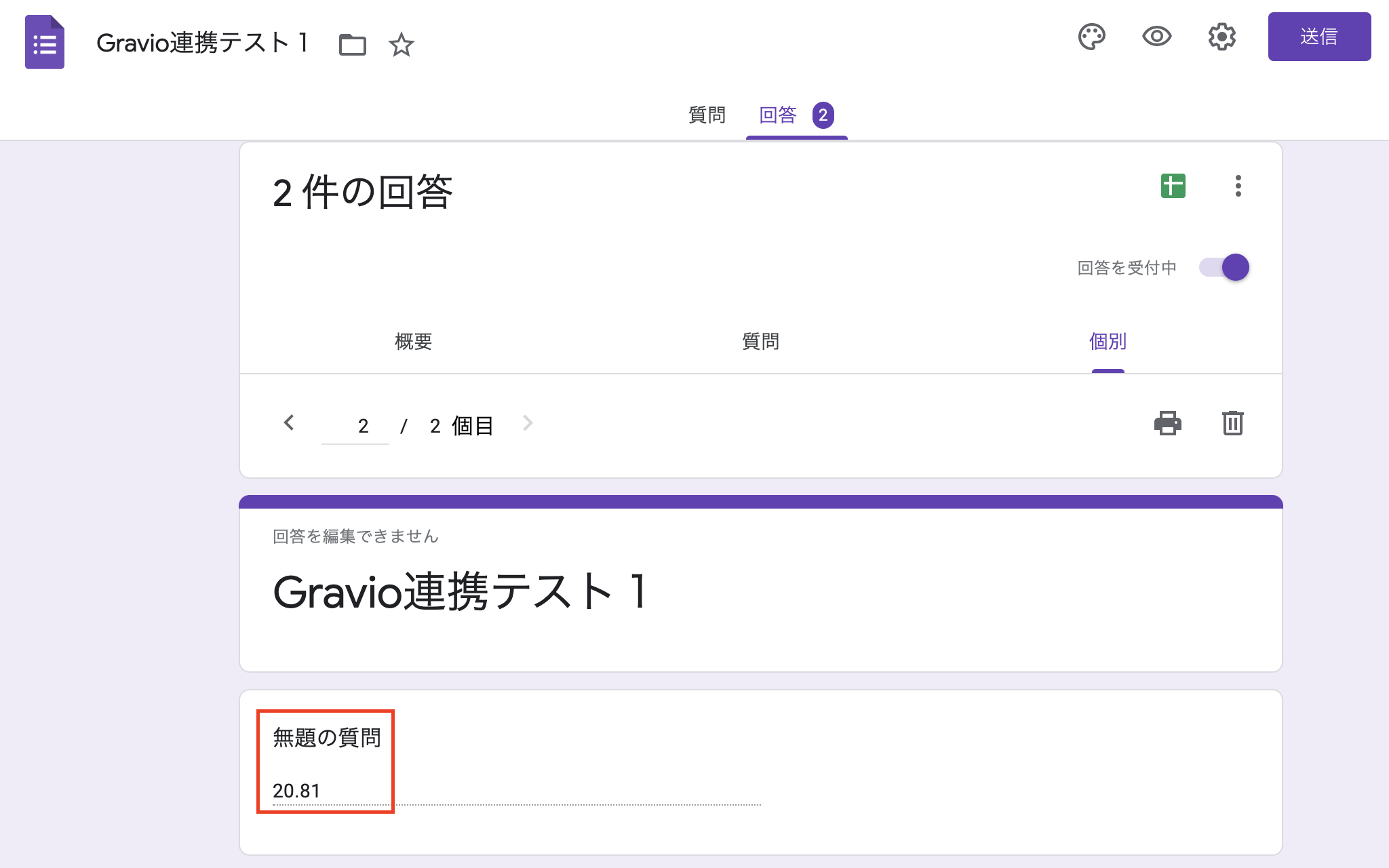Open the 質問 responses sub-tab
Image resolution: width=1389 pixels, height=868 pixels.
[x=761, y=341]
